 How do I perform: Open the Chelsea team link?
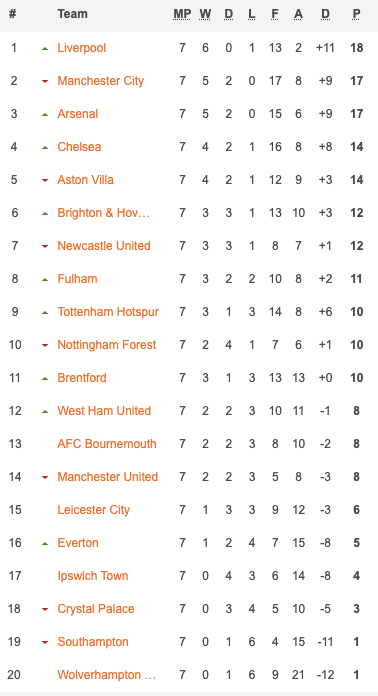click(79, 147)
